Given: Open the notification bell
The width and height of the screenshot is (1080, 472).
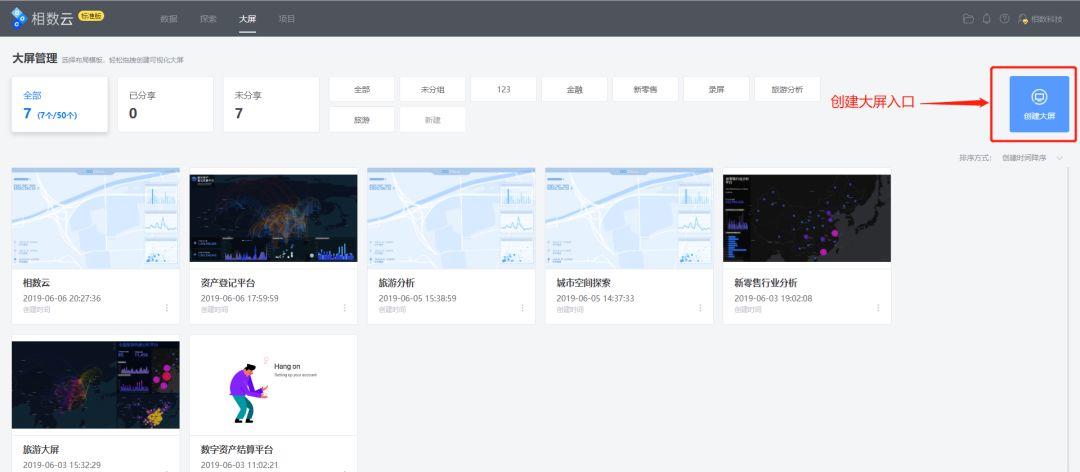Looking at the screenshot, I should [x=986, y=19].
